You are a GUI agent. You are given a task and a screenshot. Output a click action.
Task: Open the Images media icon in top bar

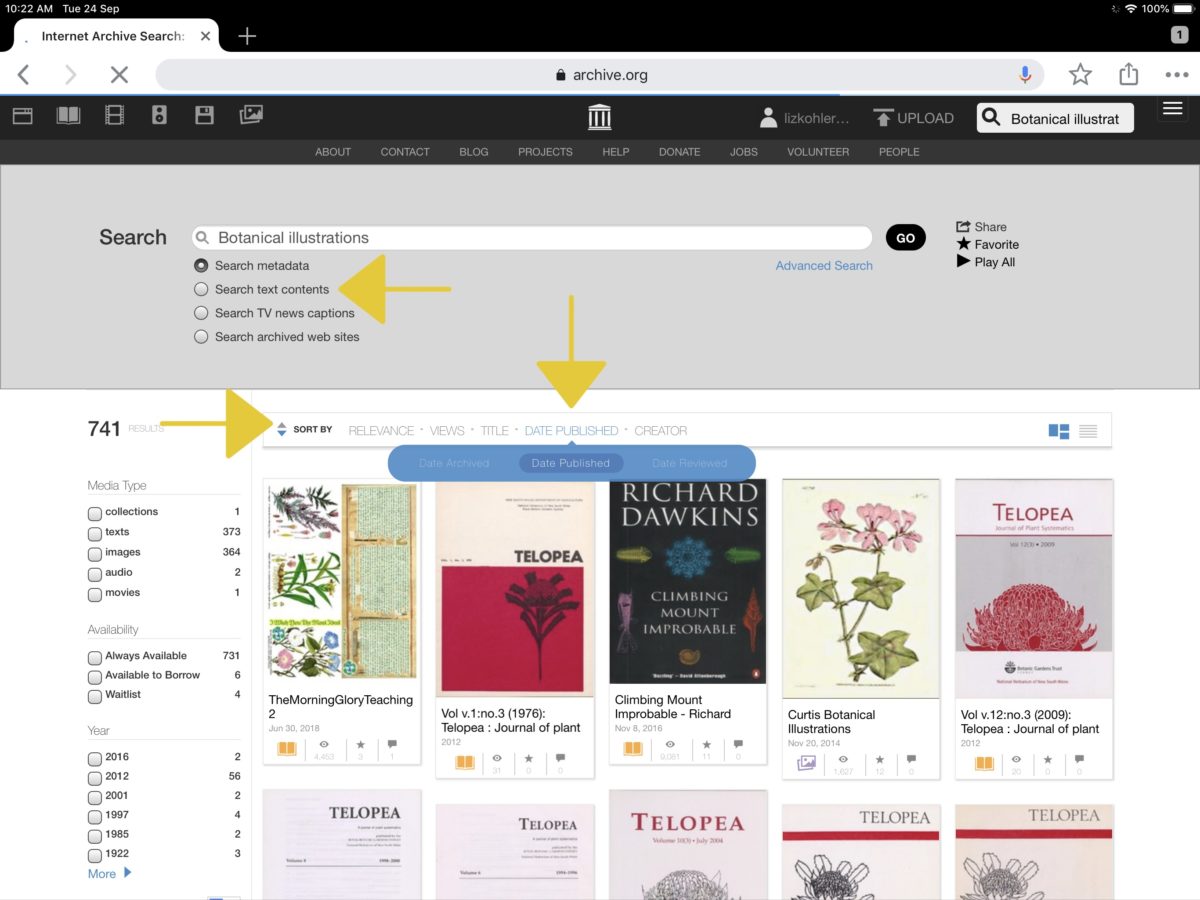(x=251, y=116)
